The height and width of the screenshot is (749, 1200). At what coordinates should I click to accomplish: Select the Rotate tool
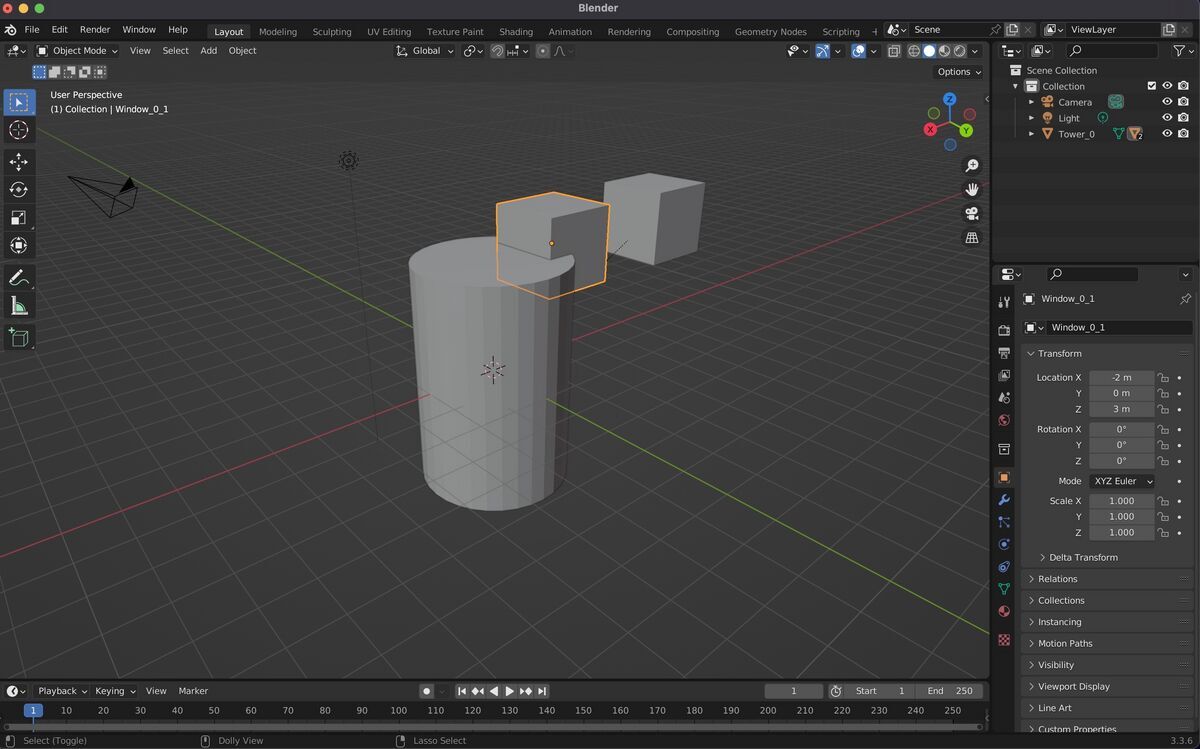[19, 189]
